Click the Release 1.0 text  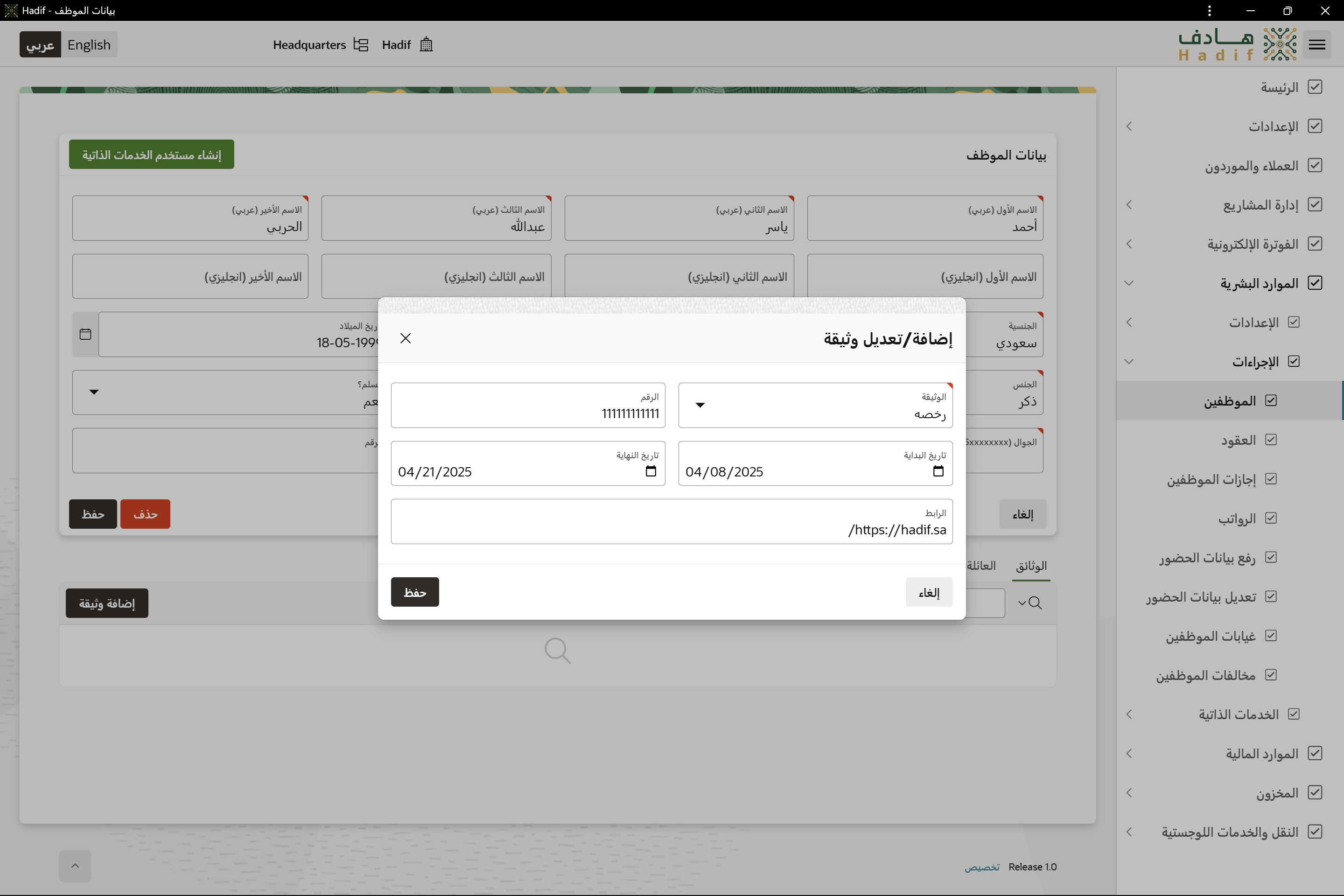1033,867
